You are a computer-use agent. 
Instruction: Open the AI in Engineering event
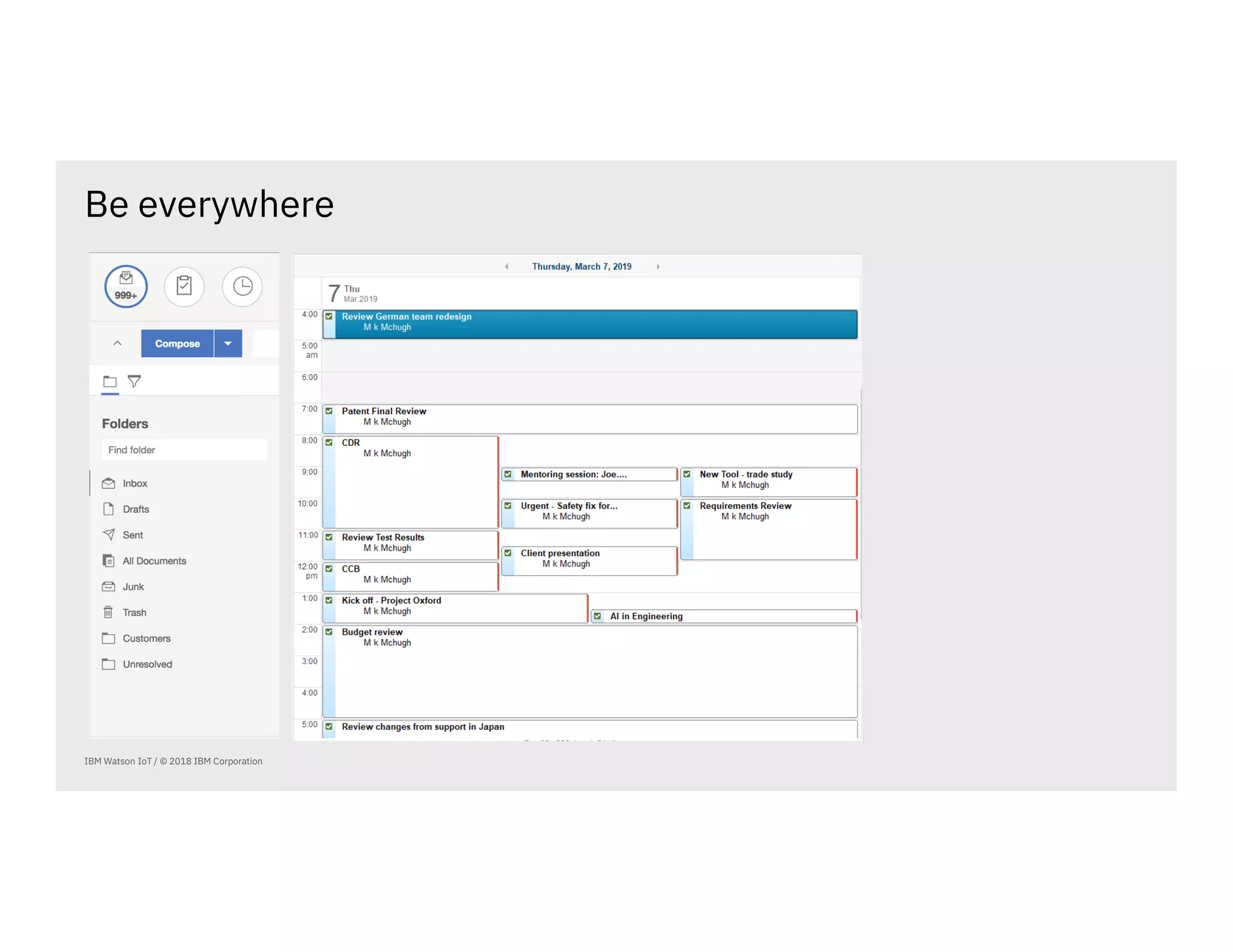coord(724,616)
